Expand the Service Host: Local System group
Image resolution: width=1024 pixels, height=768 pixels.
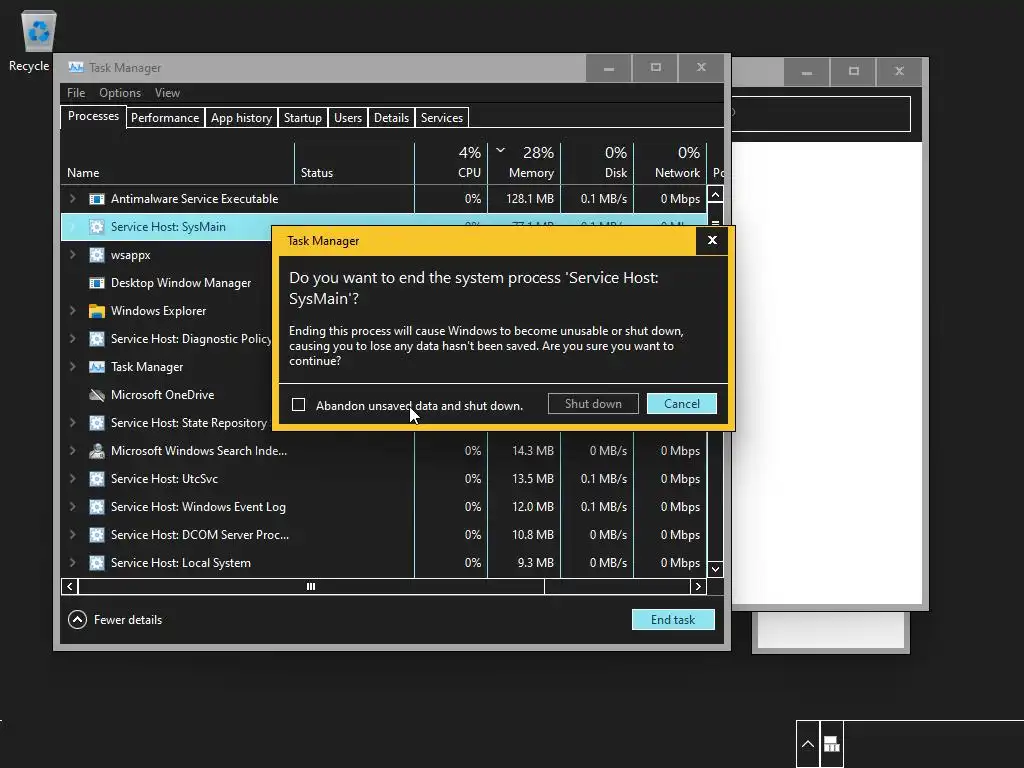(x=72, y=563)
